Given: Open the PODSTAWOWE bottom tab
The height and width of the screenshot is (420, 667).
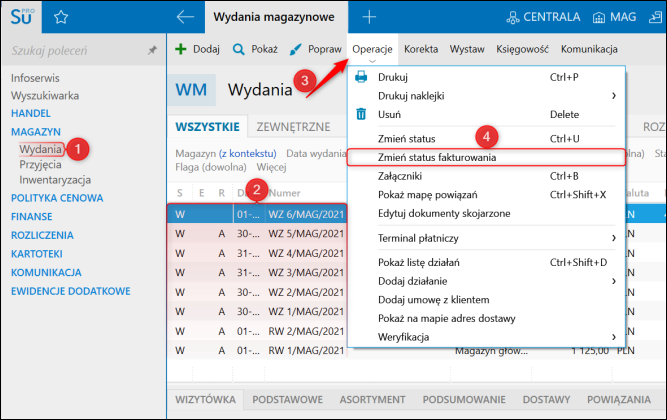Looking at the screenshot, I should click(x=288, y=400).
